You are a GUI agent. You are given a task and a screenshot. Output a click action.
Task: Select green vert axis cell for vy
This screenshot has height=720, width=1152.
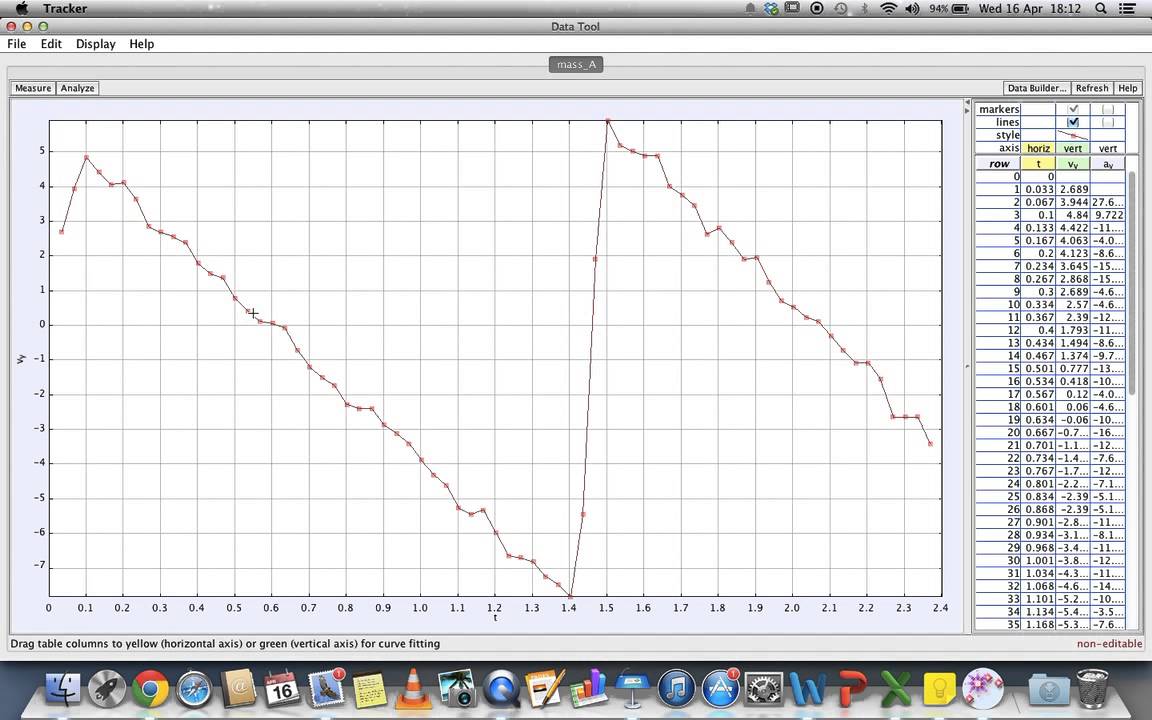tap(1073, 148)
